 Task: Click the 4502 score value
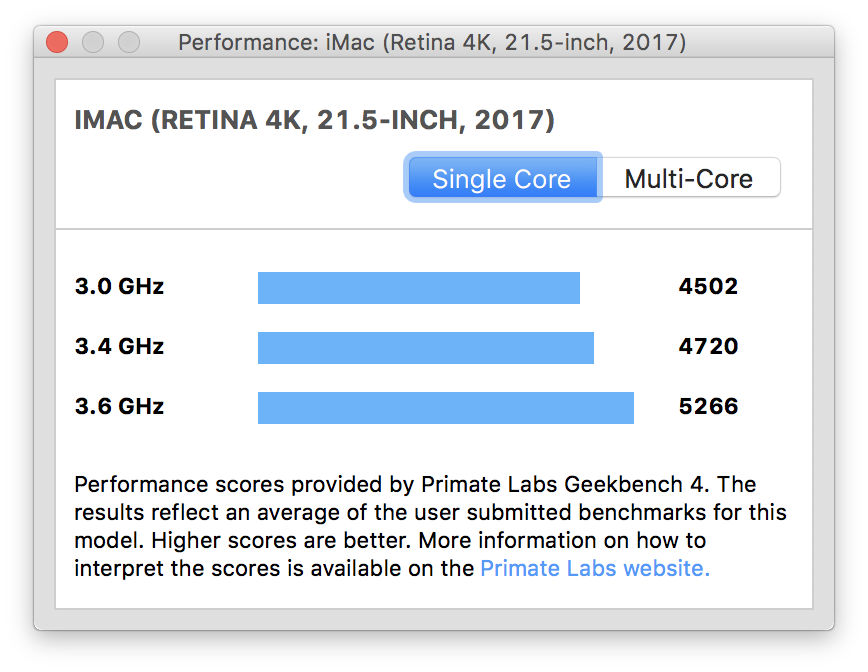(709, 287)
